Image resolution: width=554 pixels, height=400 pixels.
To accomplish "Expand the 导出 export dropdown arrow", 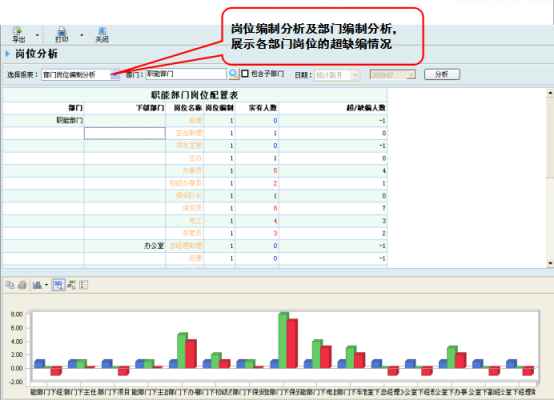I will (x=37, y=35).
